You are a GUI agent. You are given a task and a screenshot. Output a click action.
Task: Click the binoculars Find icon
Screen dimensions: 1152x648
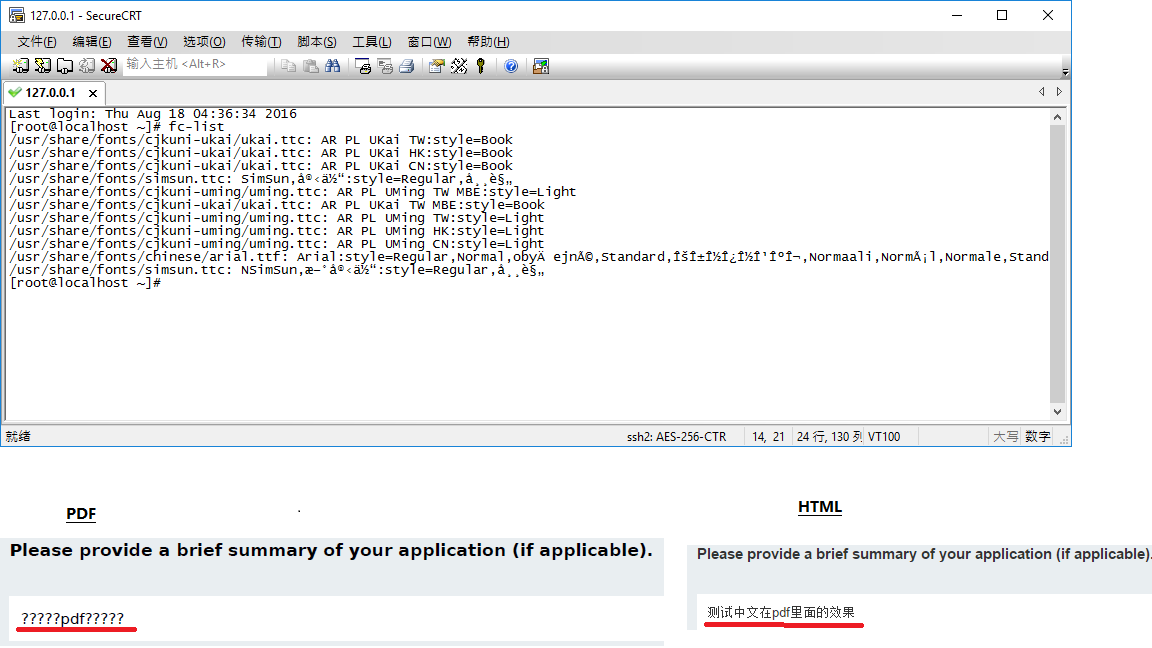tap(333, 66)
